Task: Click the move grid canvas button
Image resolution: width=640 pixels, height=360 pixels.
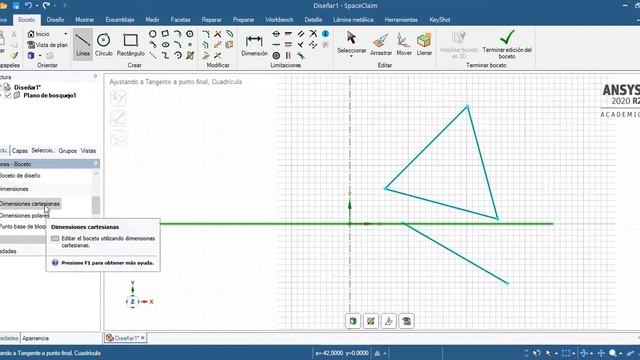Action: pyautogui.click(x=389, y=321)
